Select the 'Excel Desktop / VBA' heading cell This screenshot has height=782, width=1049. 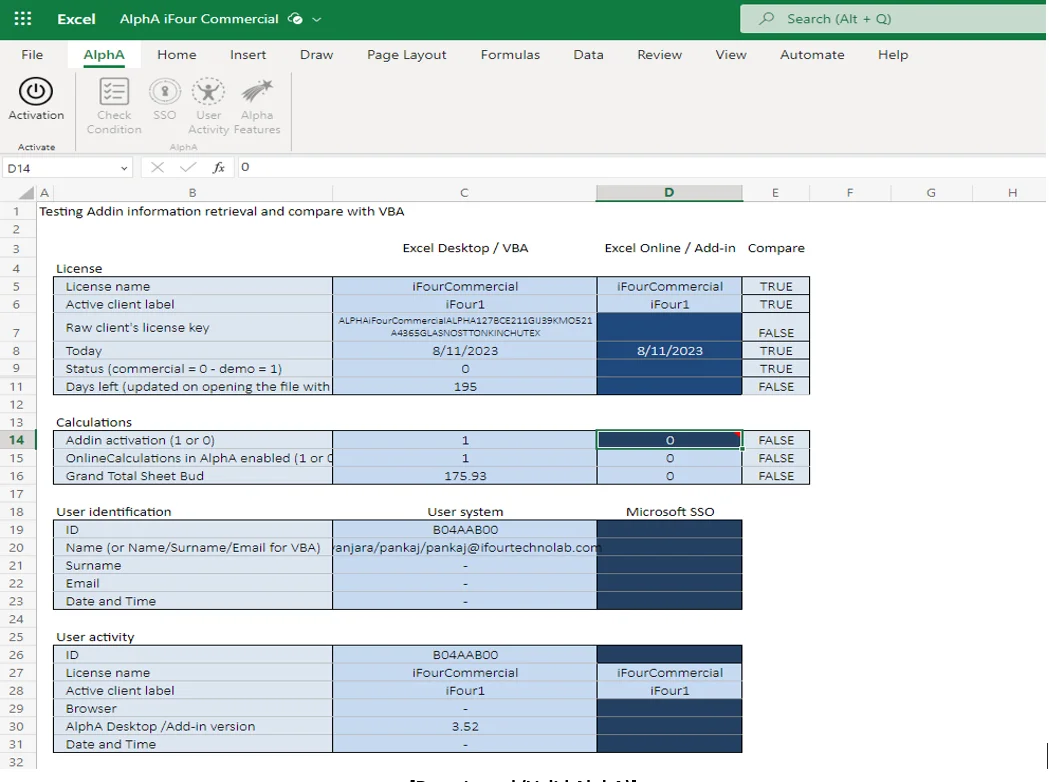click(x=465, y=248)
